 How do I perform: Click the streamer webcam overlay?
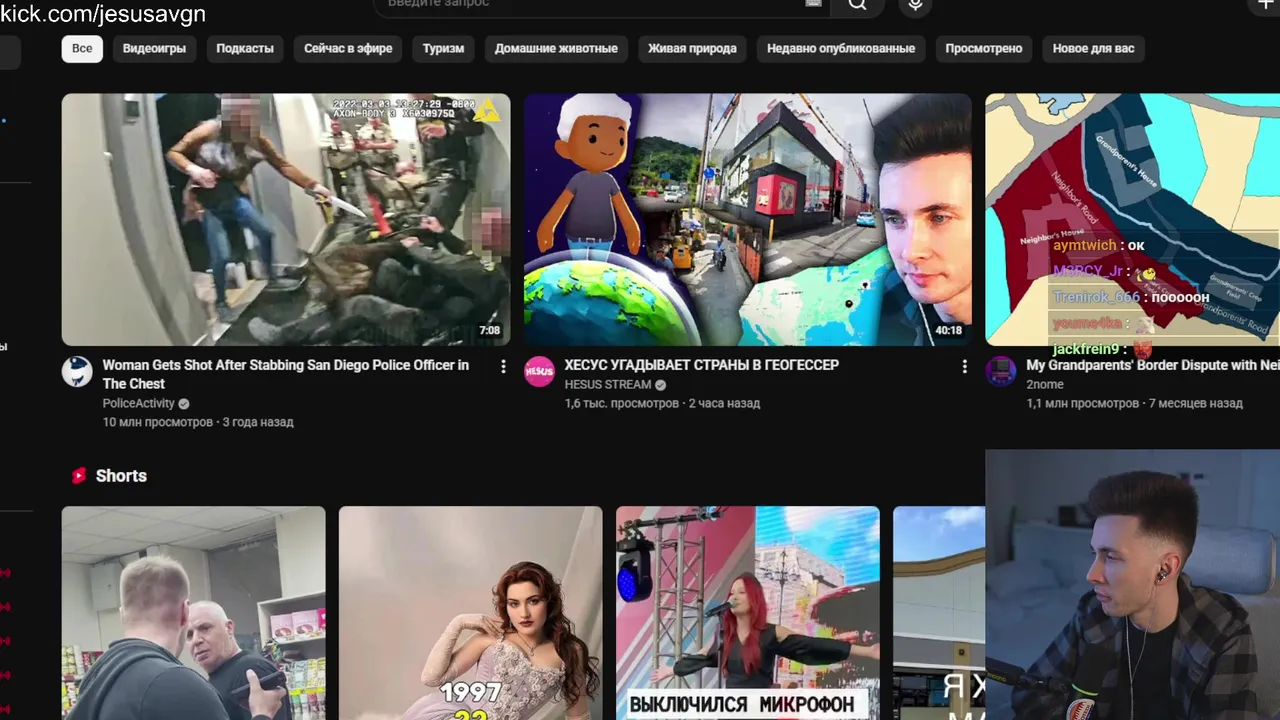coord(1132,585)
